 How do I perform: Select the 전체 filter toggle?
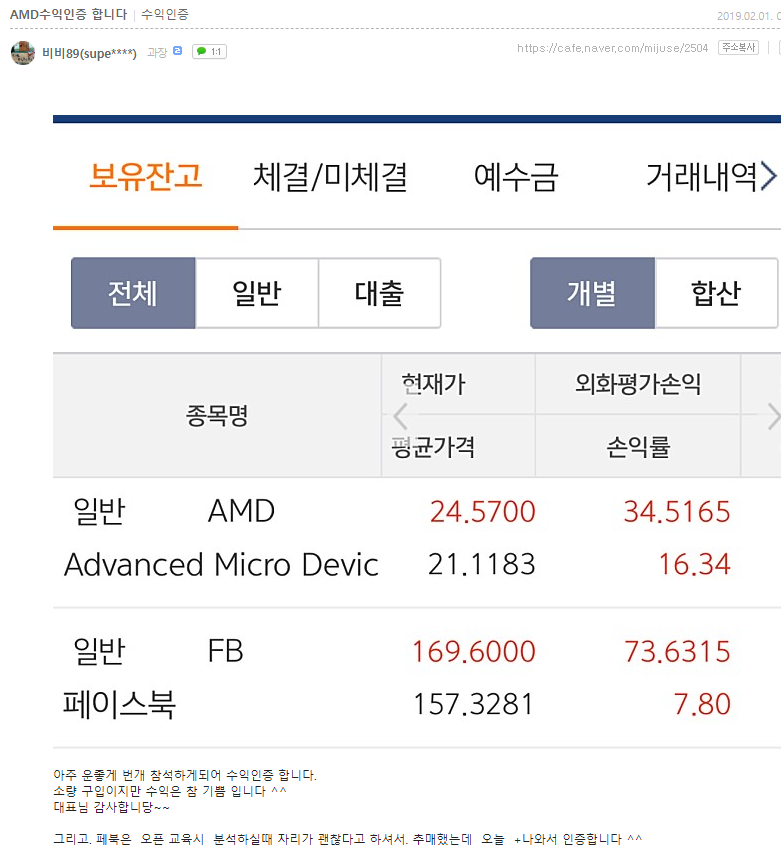click(133, 293)
